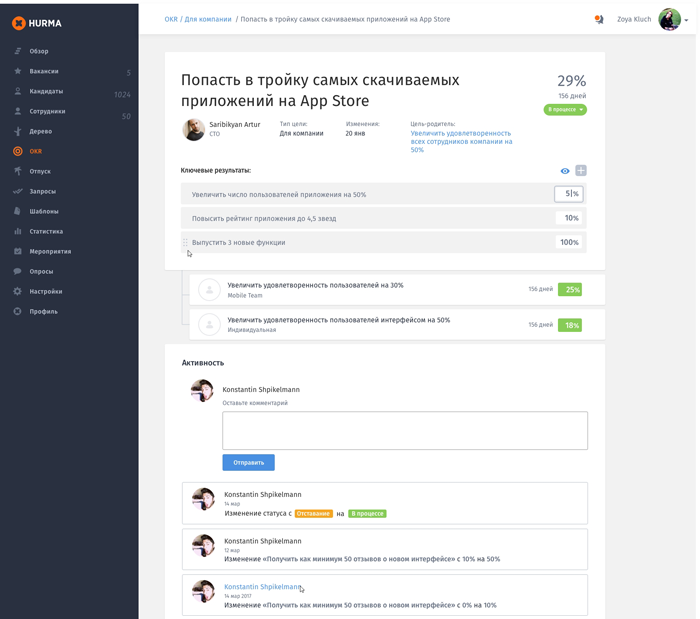This screenshot has height=619, width=700.
Task: Open Обзор menu item label
Action: click(39, 51)
